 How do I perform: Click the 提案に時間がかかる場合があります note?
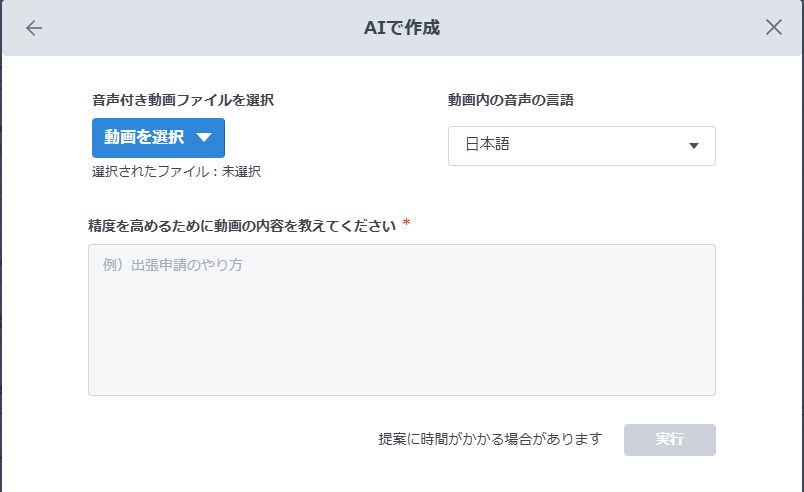coord(490,439)
